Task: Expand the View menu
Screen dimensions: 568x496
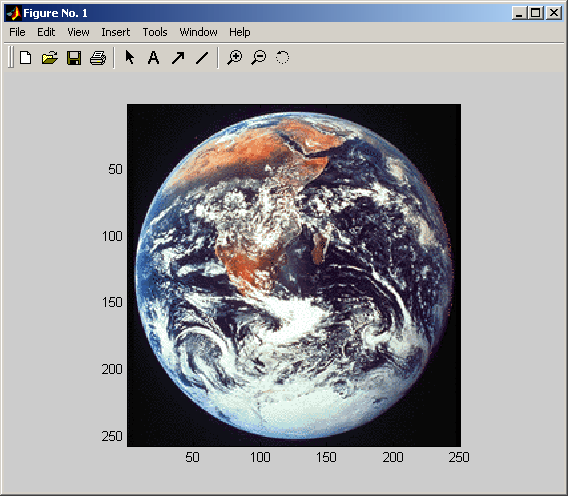Action: tap(78, 32)
